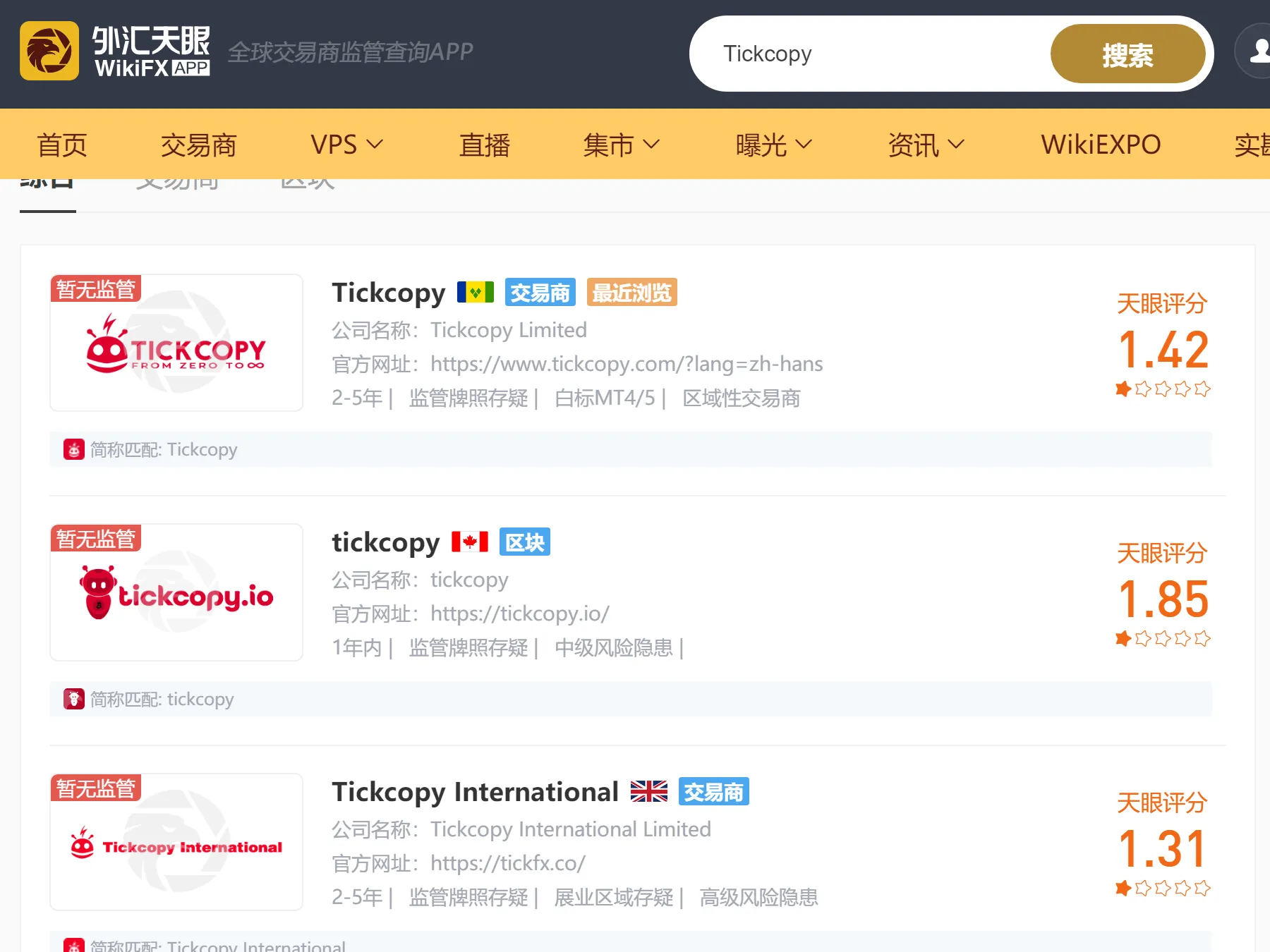Open the tickcopy.io logo thumbnail

(x=176, y=592)
